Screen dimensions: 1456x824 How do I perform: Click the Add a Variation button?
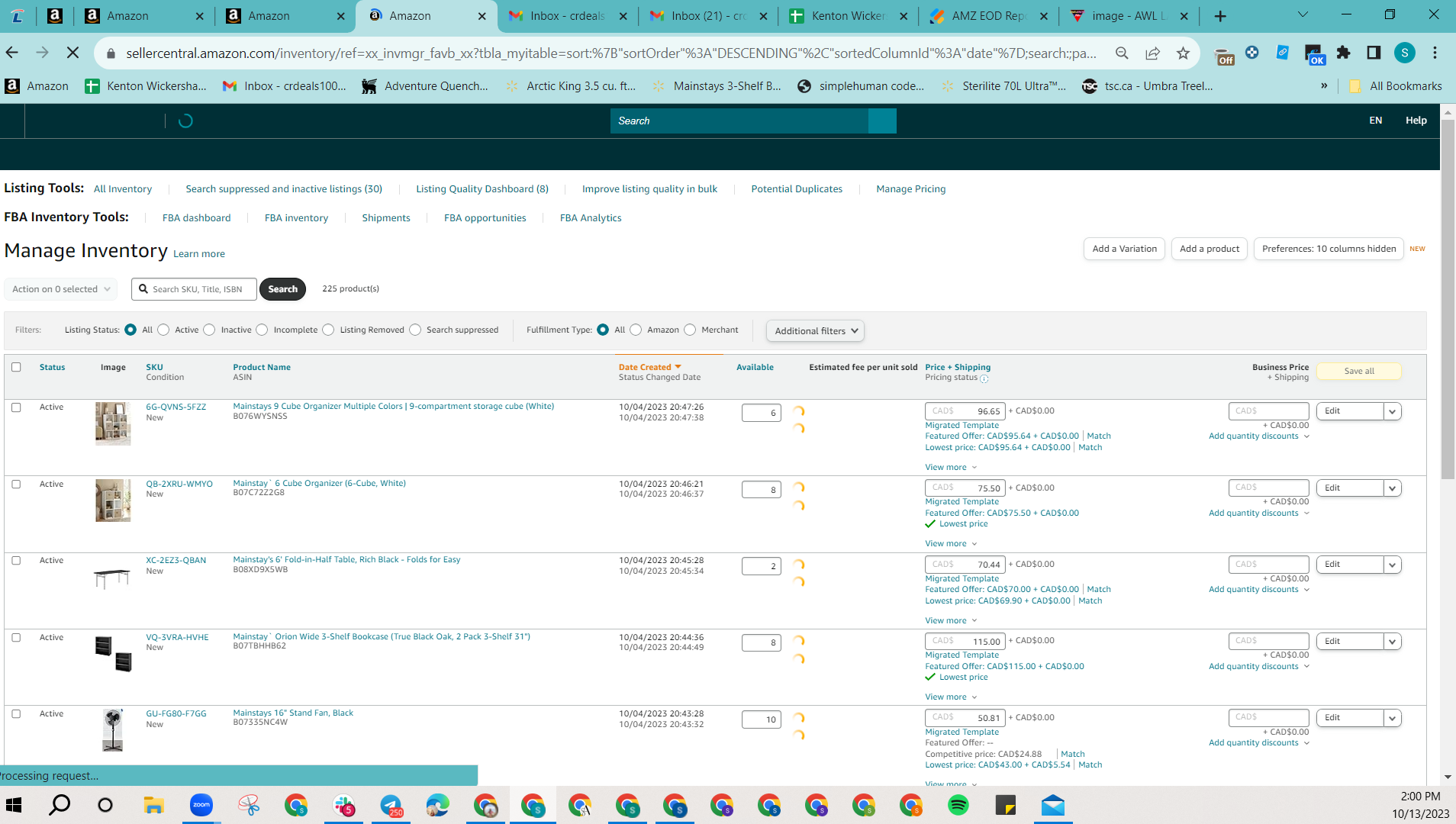1124,249
